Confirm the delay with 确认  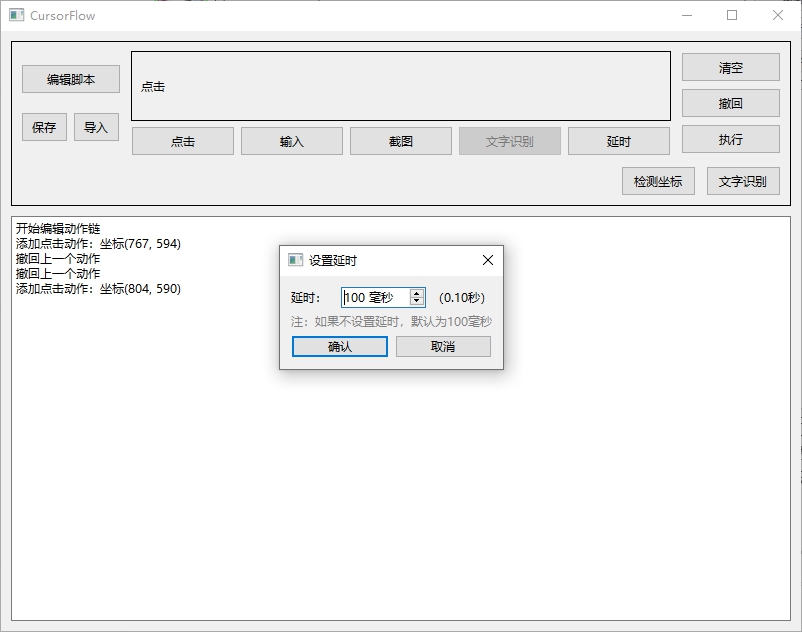coord(340,347)
